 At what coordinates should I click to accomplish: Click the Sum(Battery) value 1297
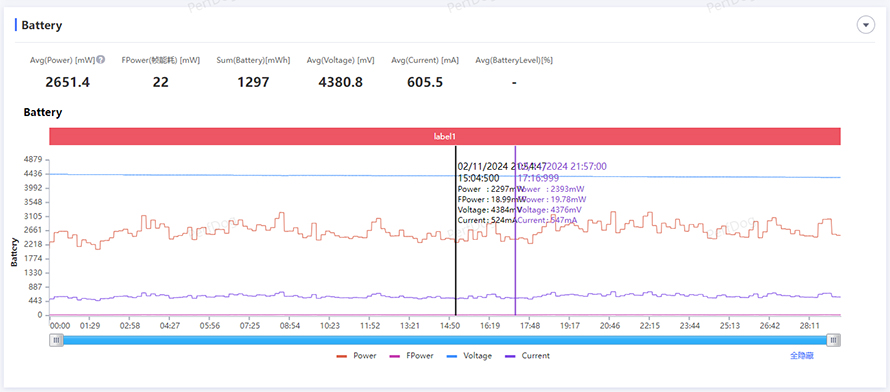tap(253, 82)
